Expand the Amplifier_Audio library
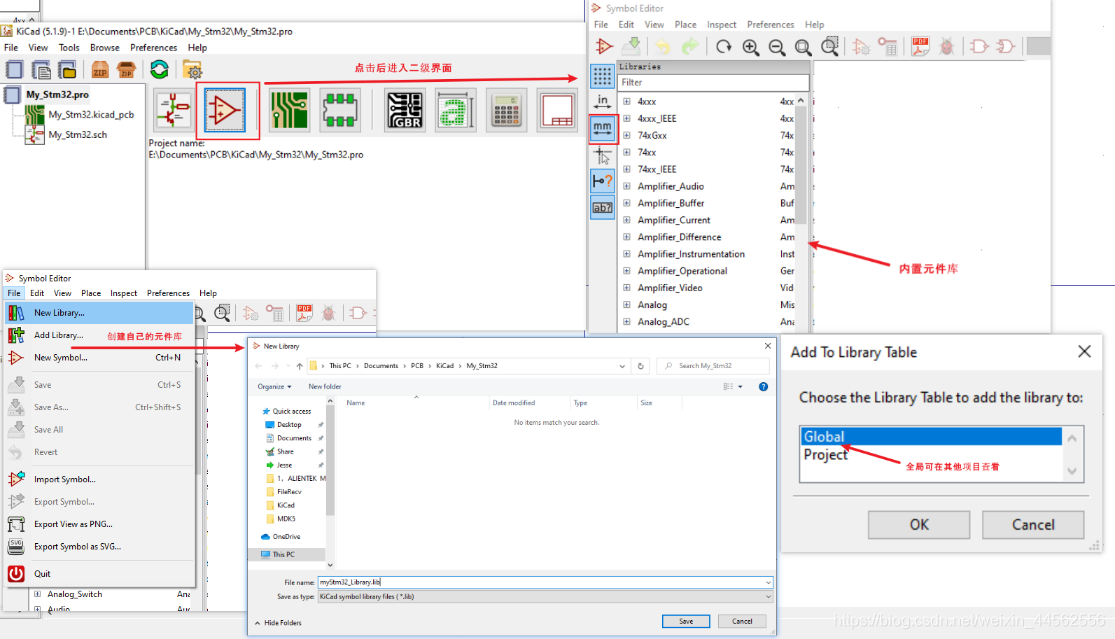This screenshot has height=639, width=1115. point(626,186)
